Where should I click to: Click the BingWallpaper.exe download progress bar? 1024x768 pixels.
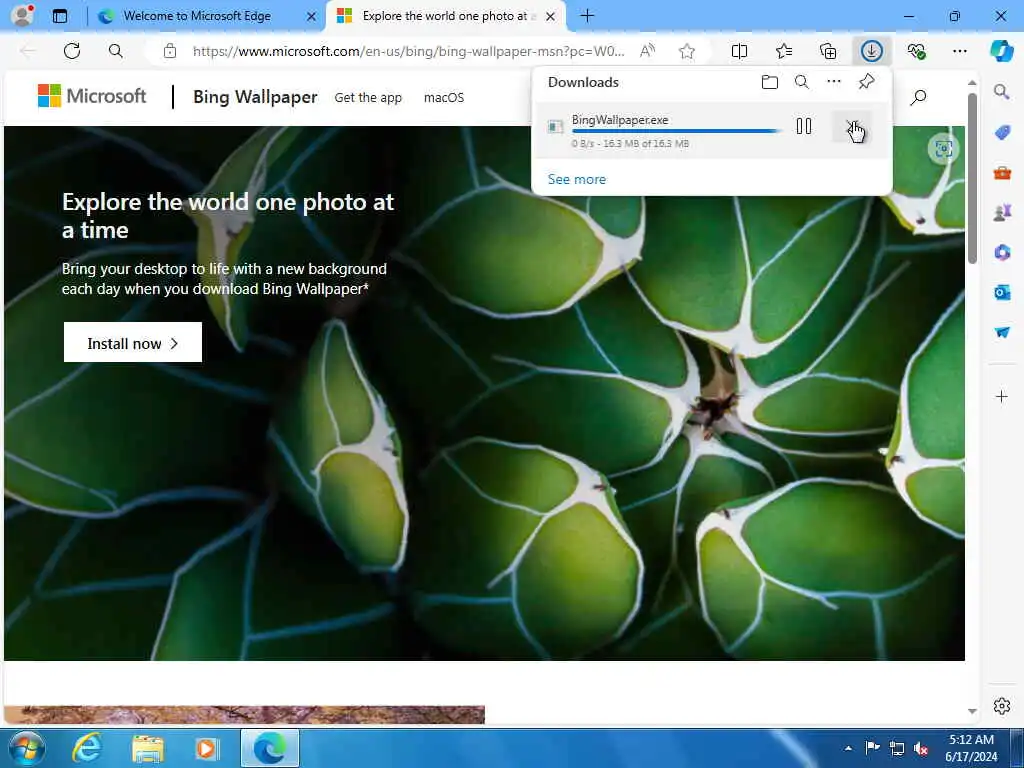pyautogui.click(x=677, y=131)
